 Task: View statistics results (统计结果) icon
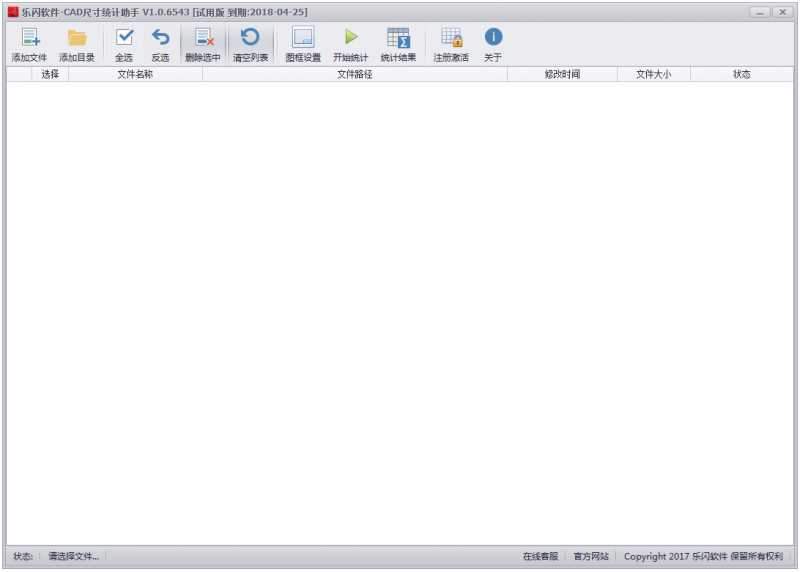[x=398, y=39]
